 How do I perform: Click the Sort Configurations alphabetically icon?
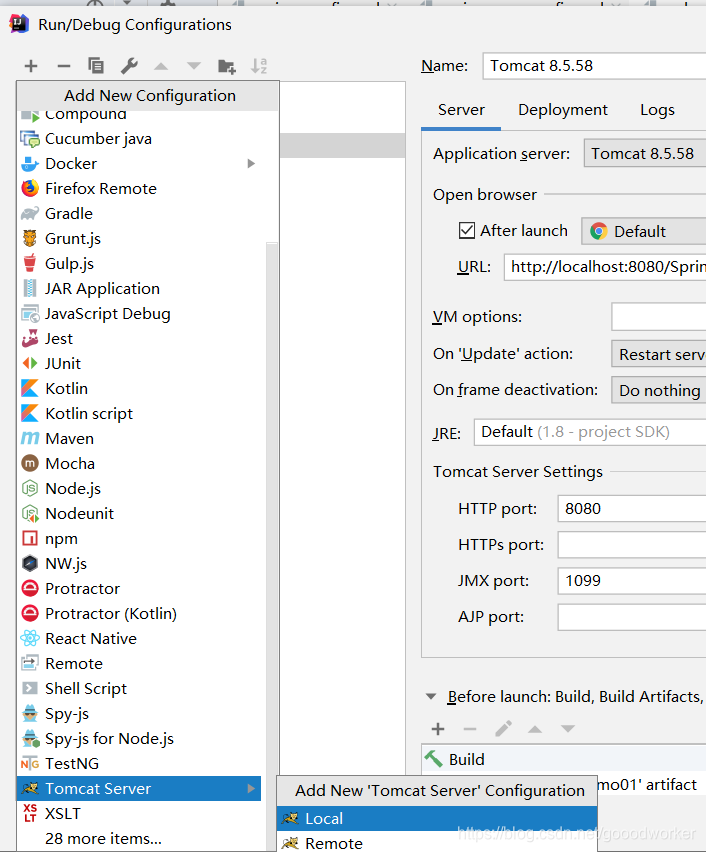[259, 66]
